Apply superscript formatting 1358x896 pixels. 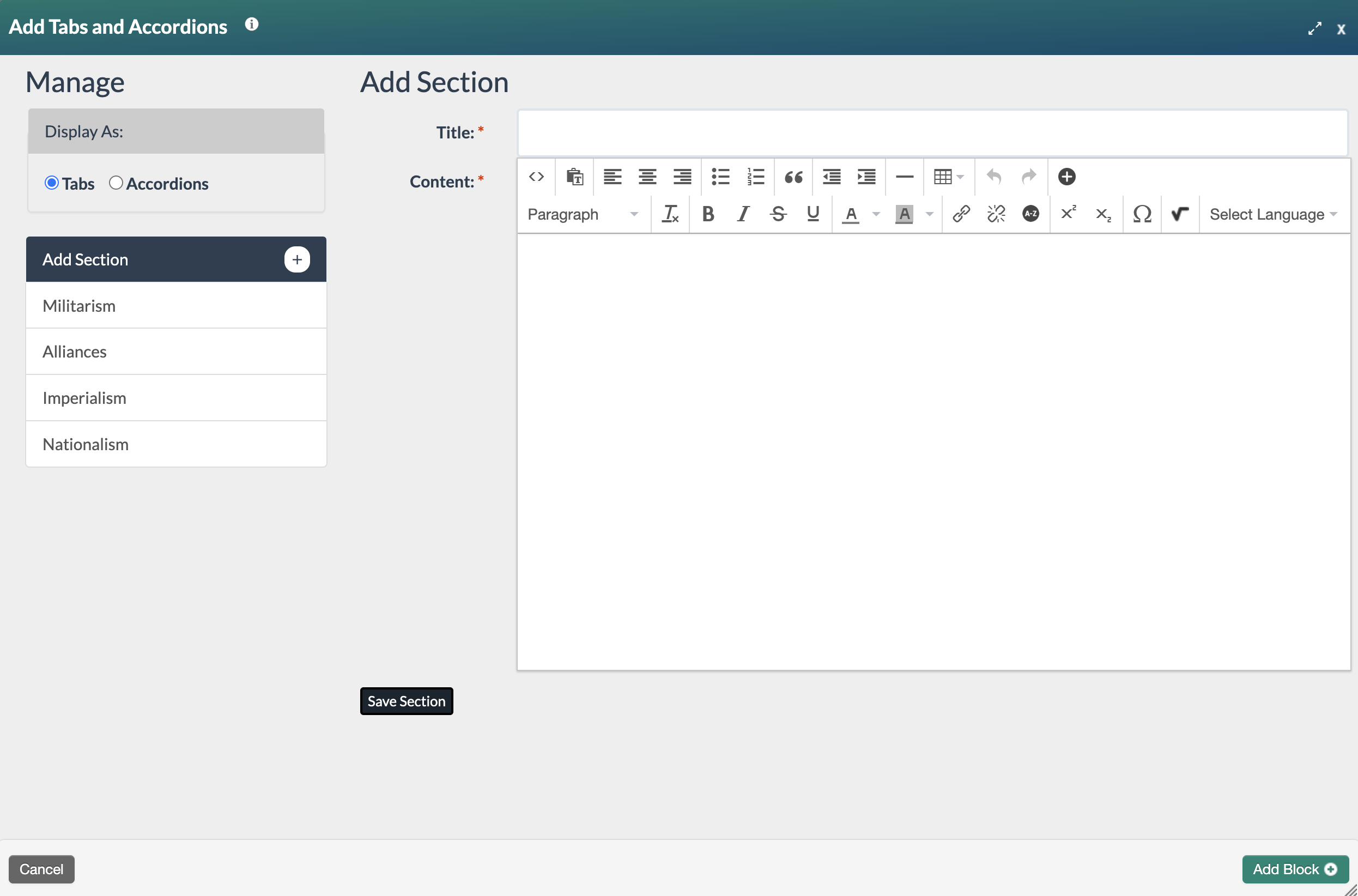pyautogui.click(x=1068, y=213)
